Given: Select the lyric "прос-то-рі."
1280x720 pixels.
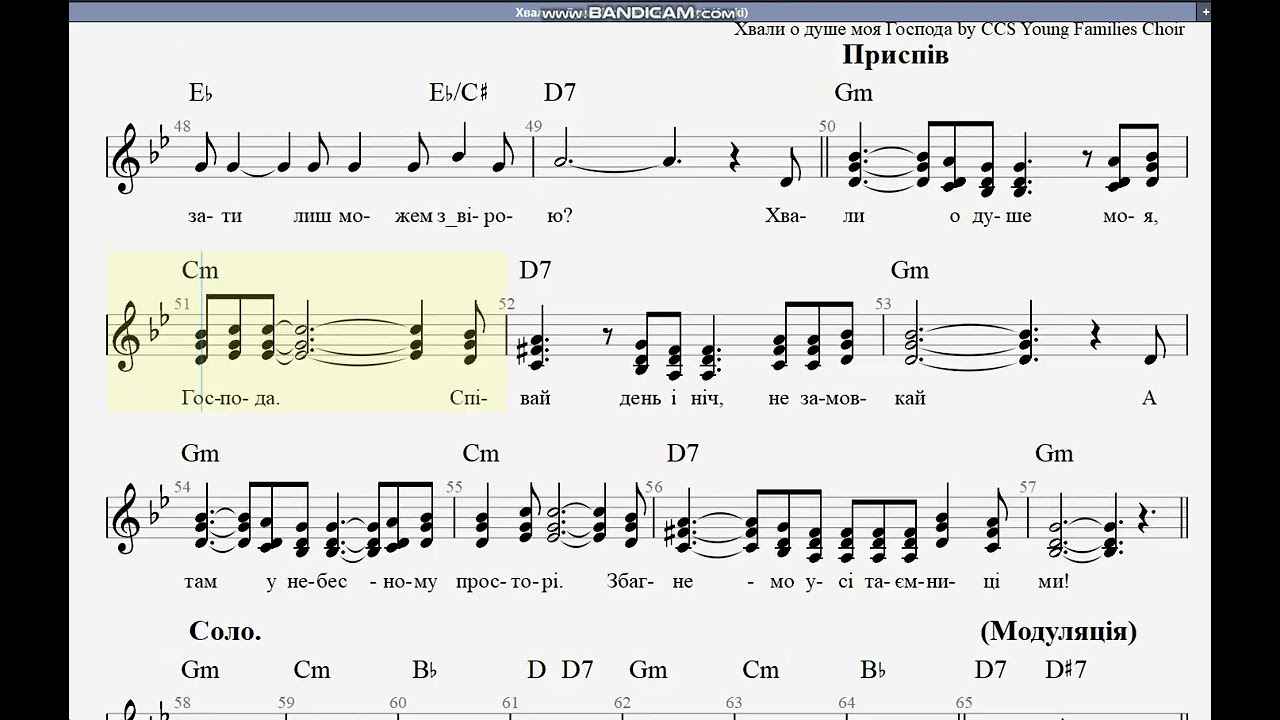Looking at the screenshot, I should click(x=510, y=581).
